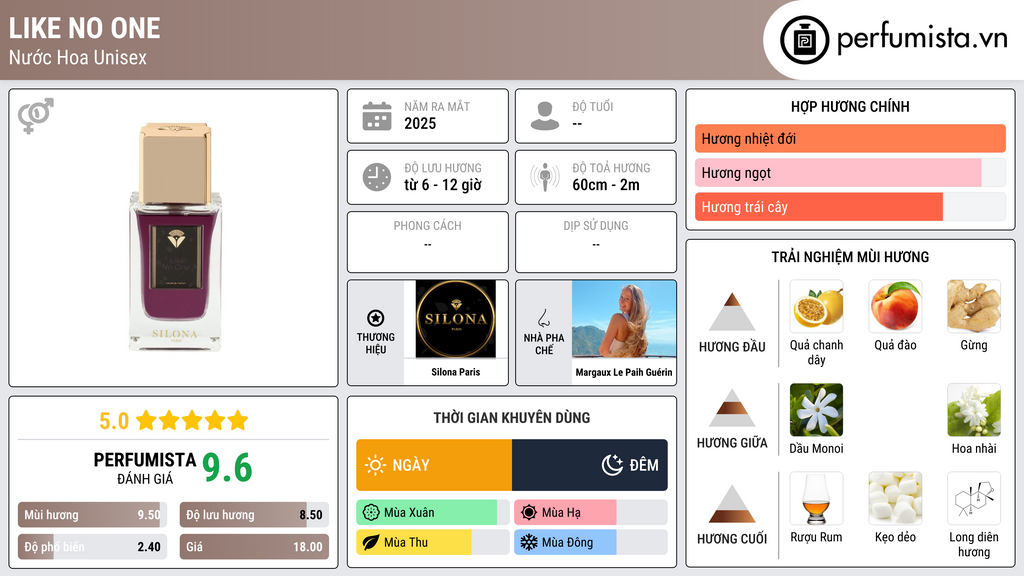Click the Hương nhiệt đới accord bar
This screenshot has width=1024, height=576.
point(850,138)
